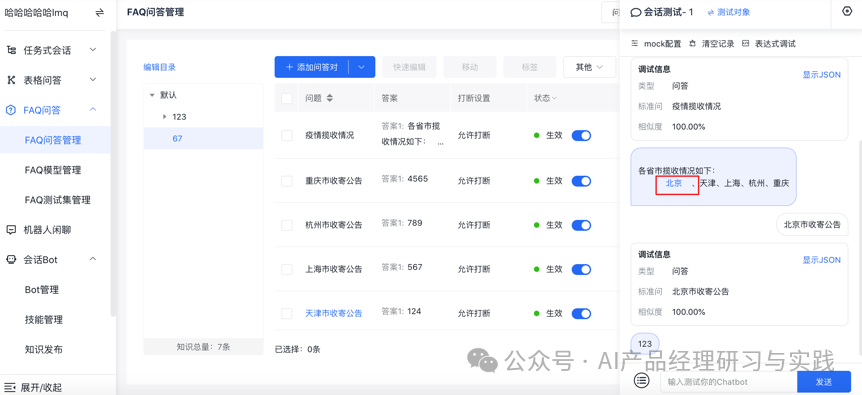This screenshot has height=395, width=862.
Task: Toggle the 生效 switch for 杭州市收寄公告
Action: tap(581, 225)
